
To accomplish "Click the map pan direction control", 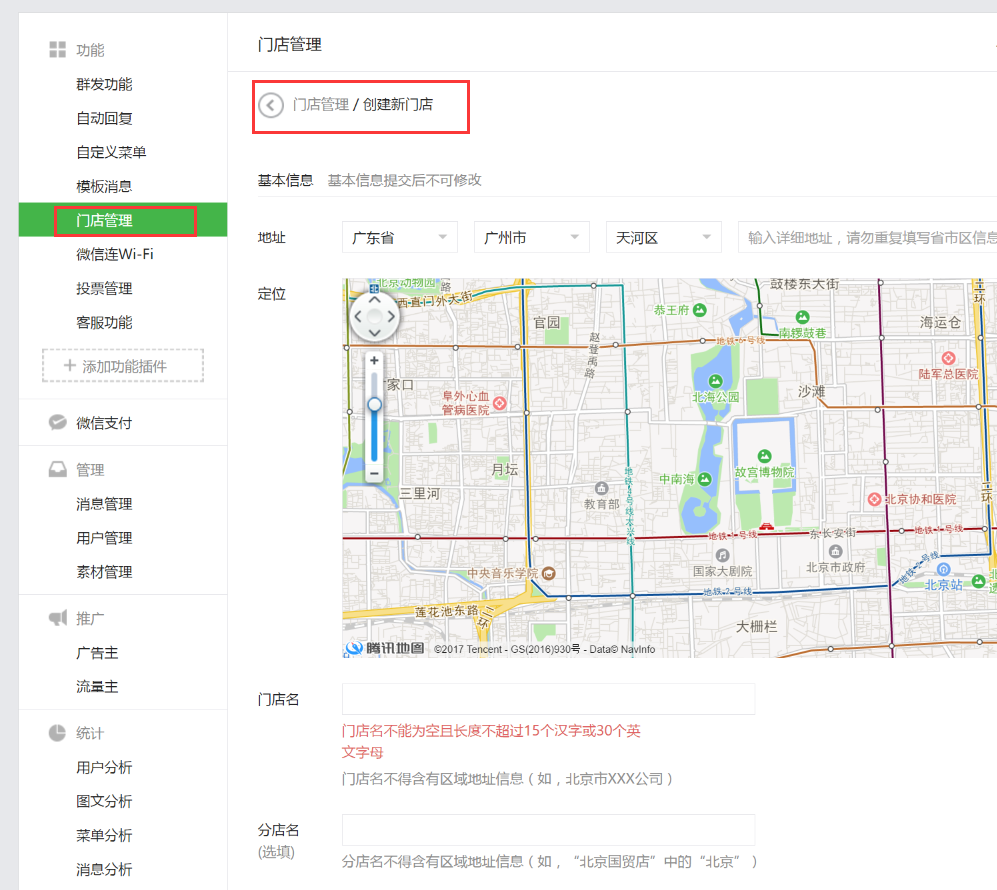I will (x=374, y=317).
